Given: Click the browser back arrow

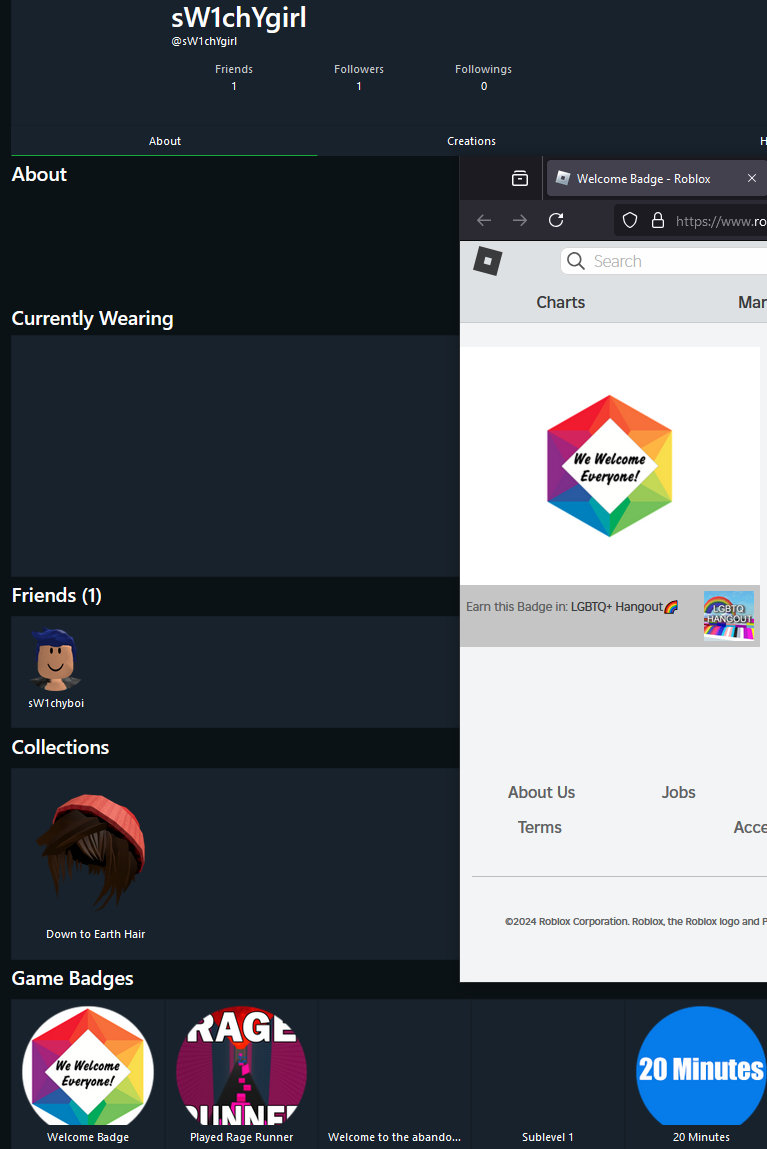Looking at the screenshot, I should pos(483,221).
